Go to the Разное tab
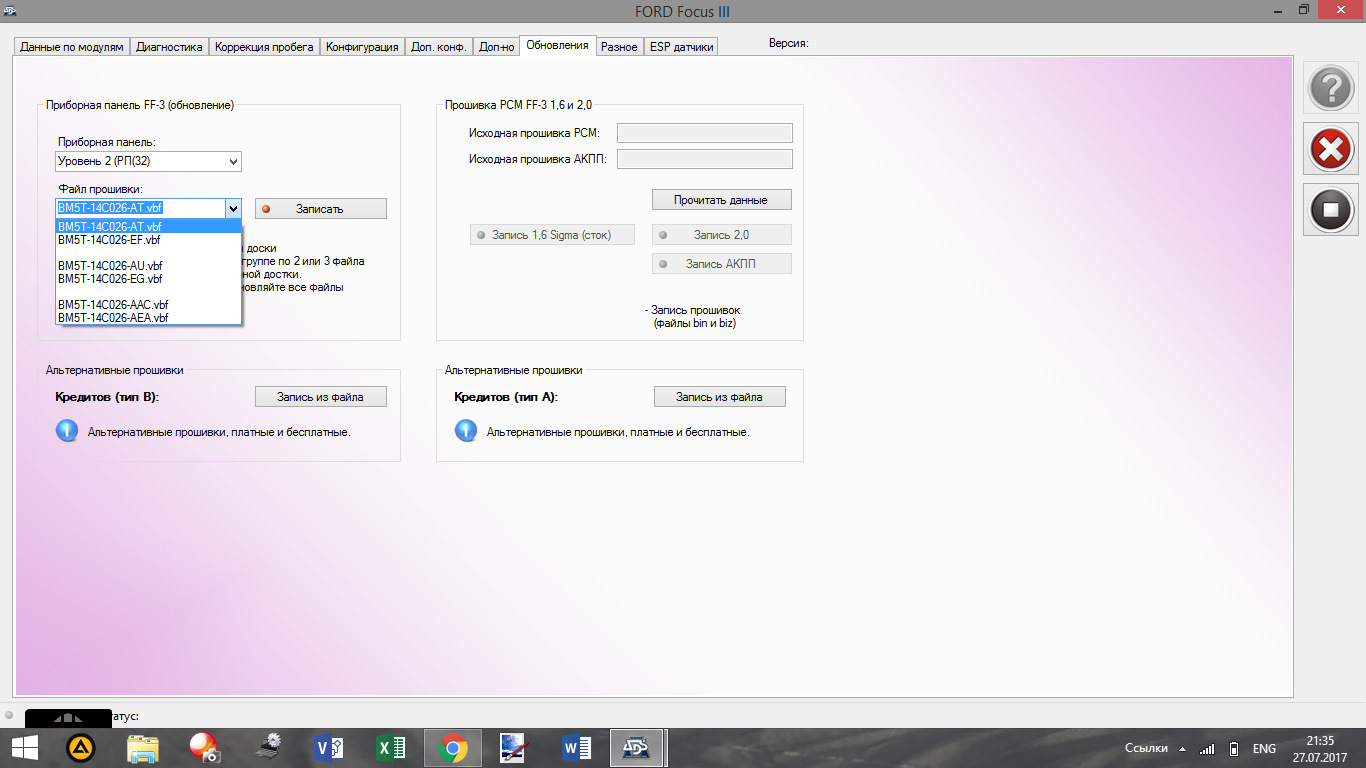Viewport: 1366px width, 768px height. (619, 47)
